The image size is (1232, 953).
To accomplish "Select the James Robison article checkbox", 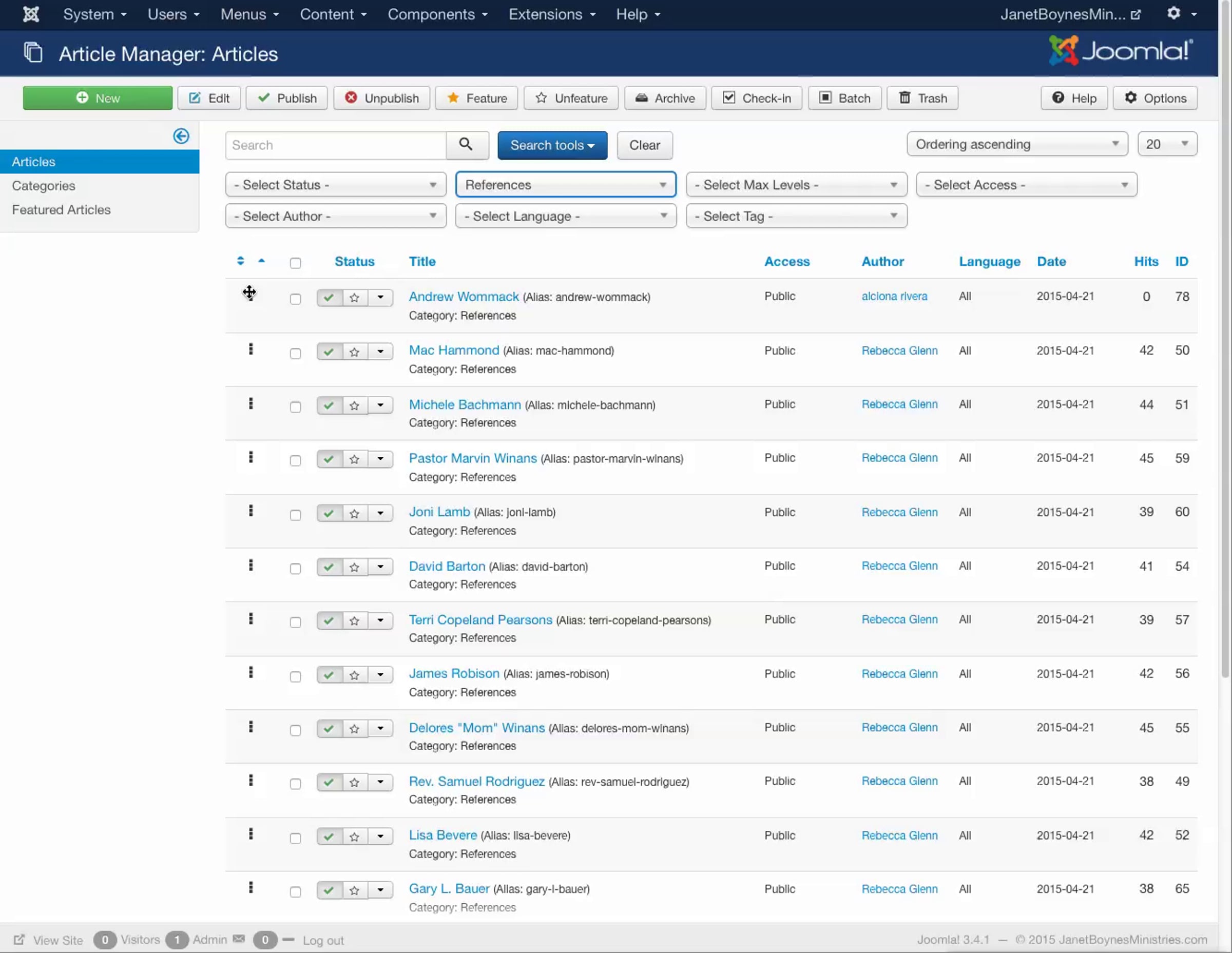I will pos(296,677).
